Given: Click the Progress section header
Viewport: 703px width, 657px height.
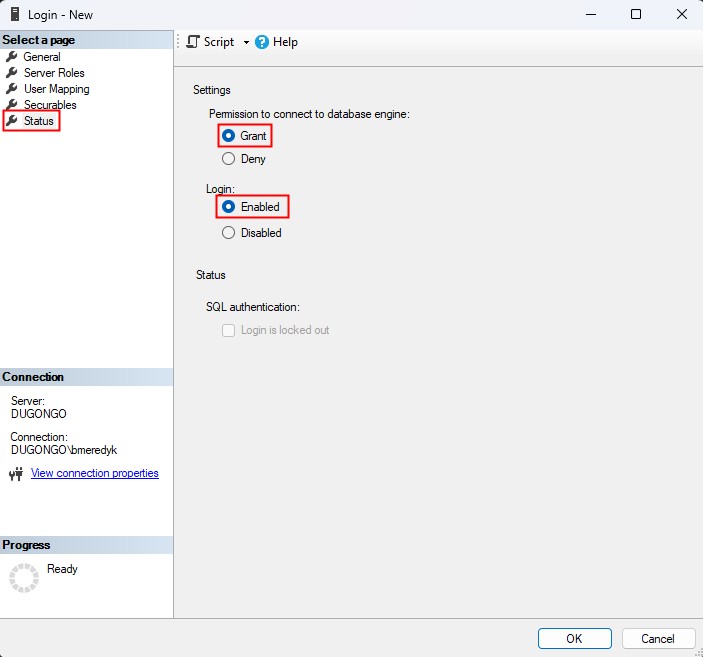Looking at the screenshot, I should 87,545.
